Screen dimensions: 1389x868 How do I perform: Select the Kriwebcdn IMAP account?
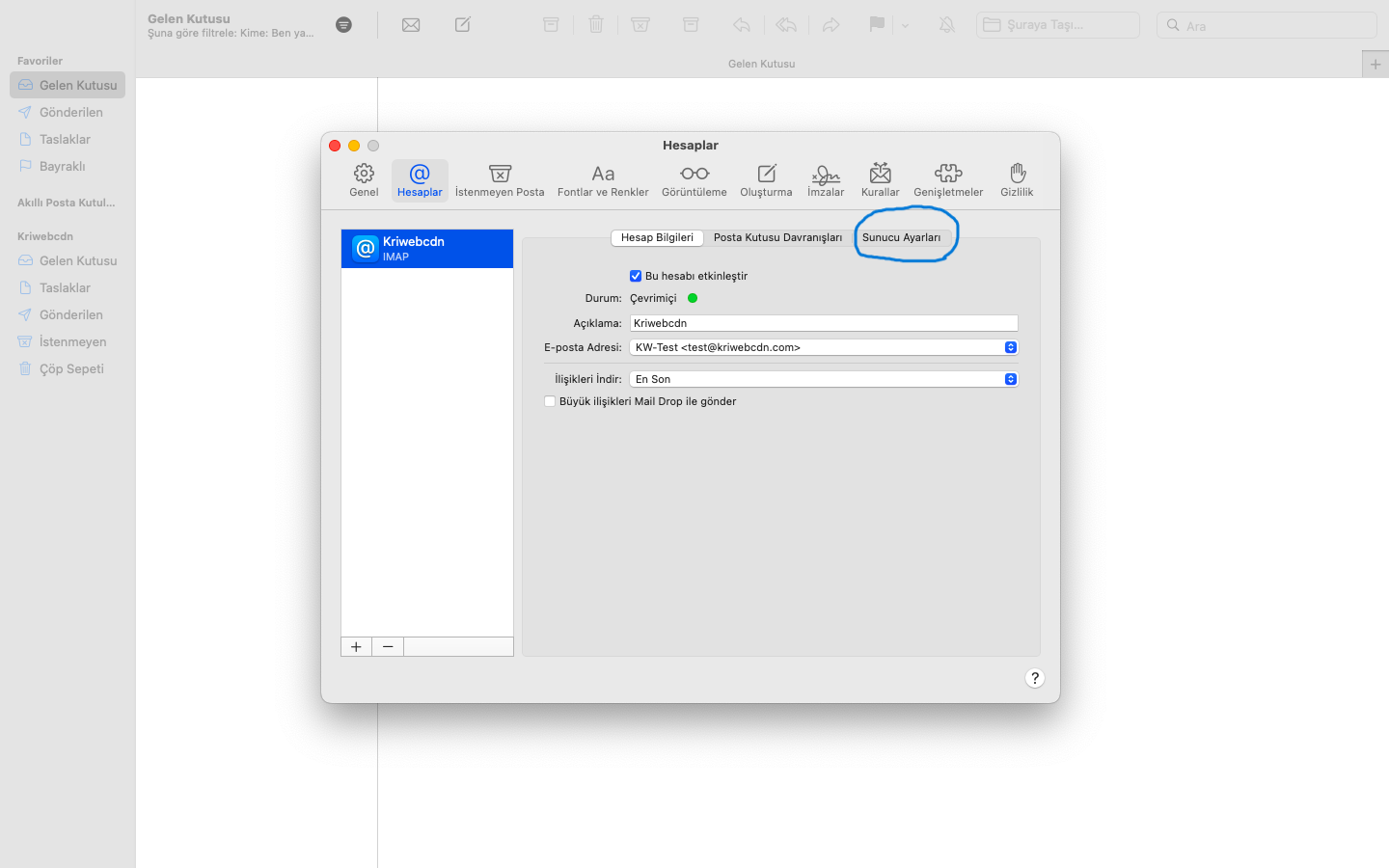coord(427,249)
